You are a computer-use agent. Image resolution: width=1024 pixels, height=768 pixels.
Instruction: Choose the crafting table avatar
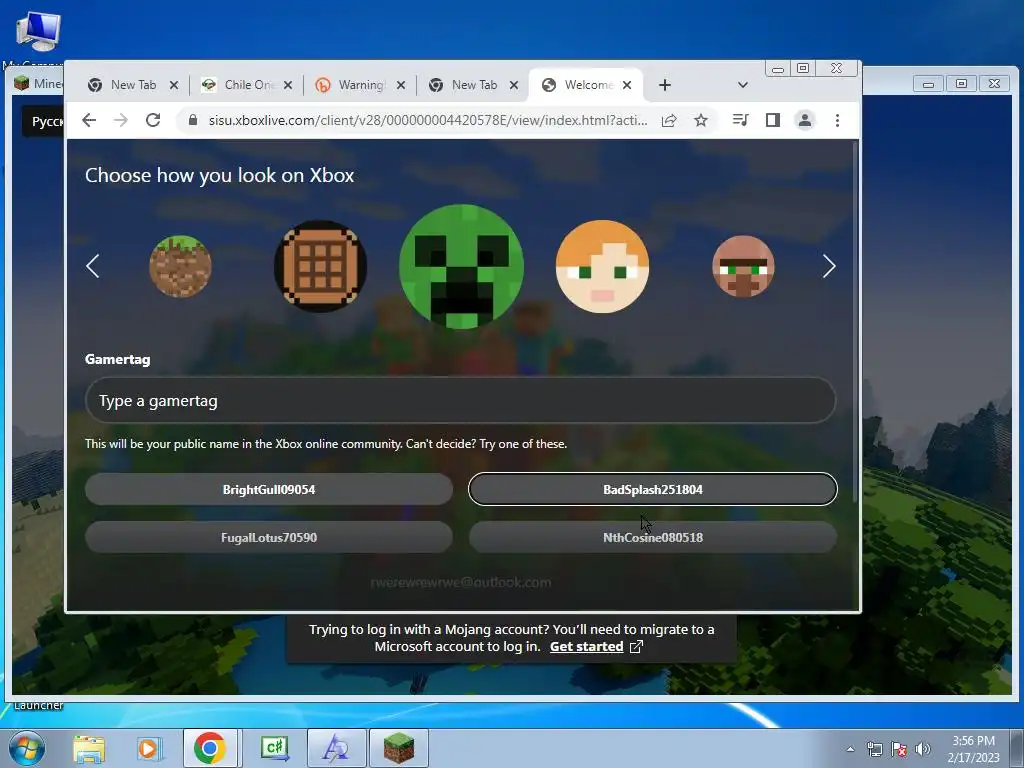point(320,266)
